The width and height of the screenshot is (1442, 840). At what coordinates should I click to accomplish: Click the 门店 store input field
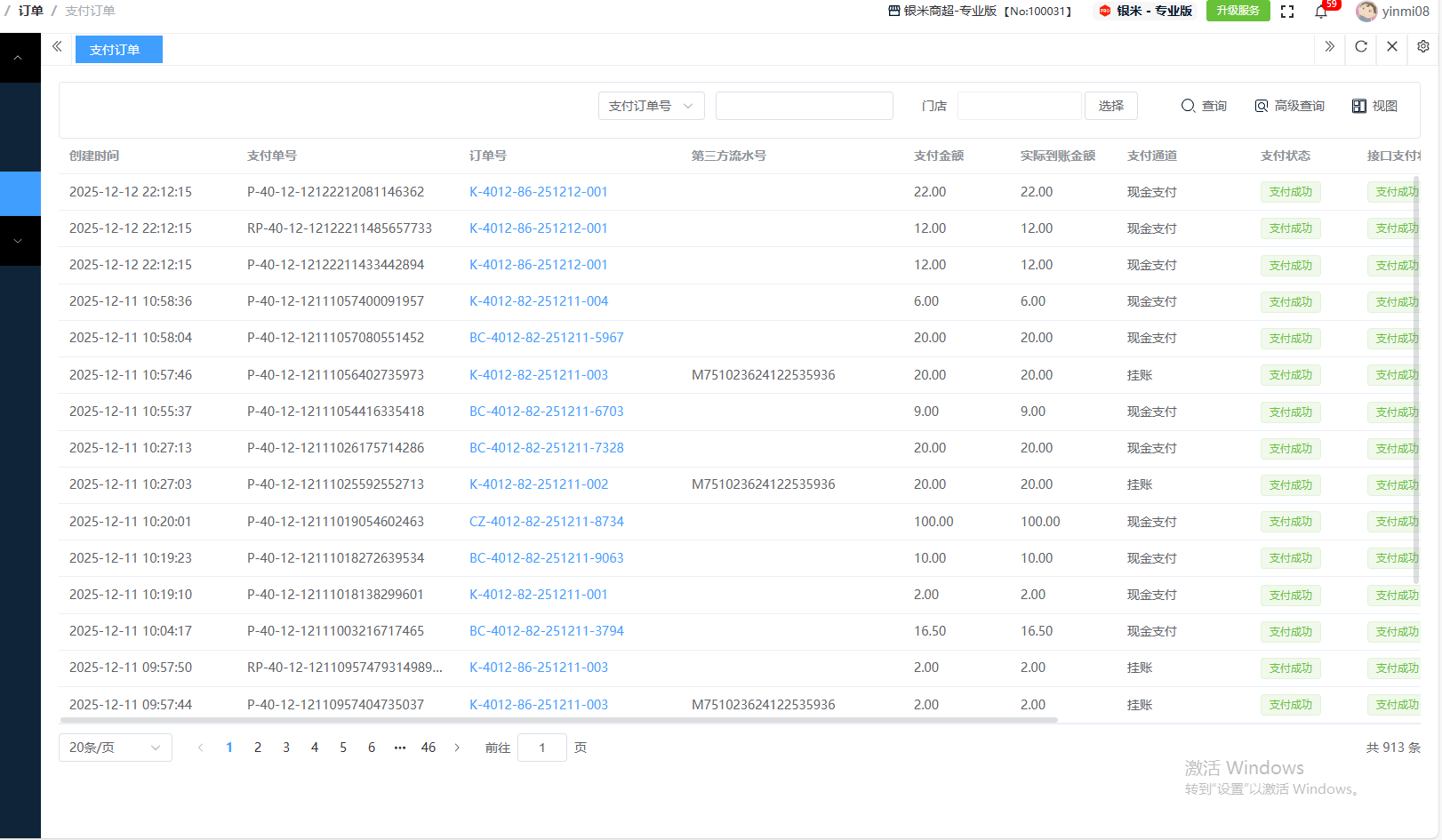1019,106
